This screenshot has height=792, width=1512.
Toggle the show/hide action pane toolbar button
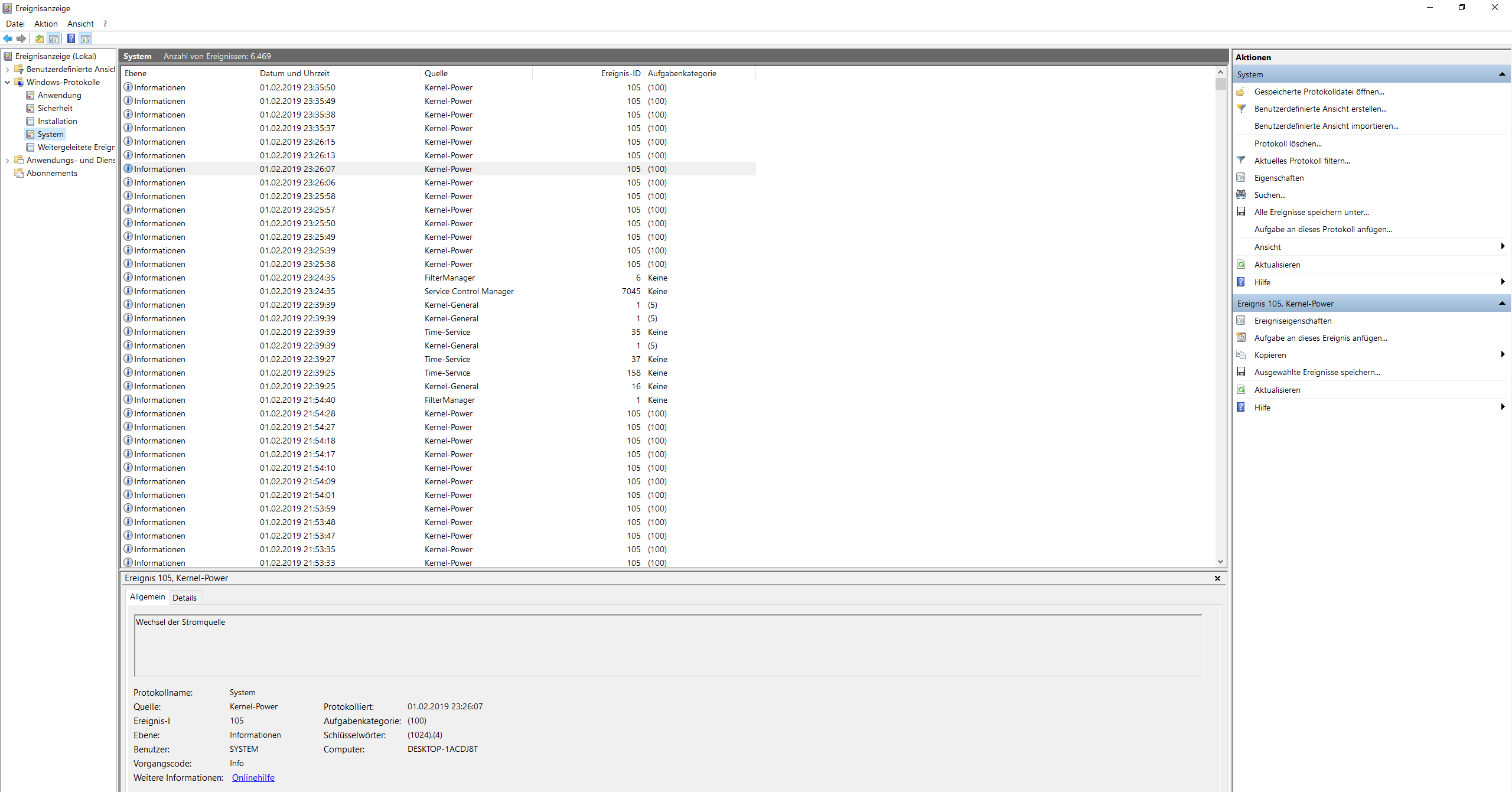86,39
